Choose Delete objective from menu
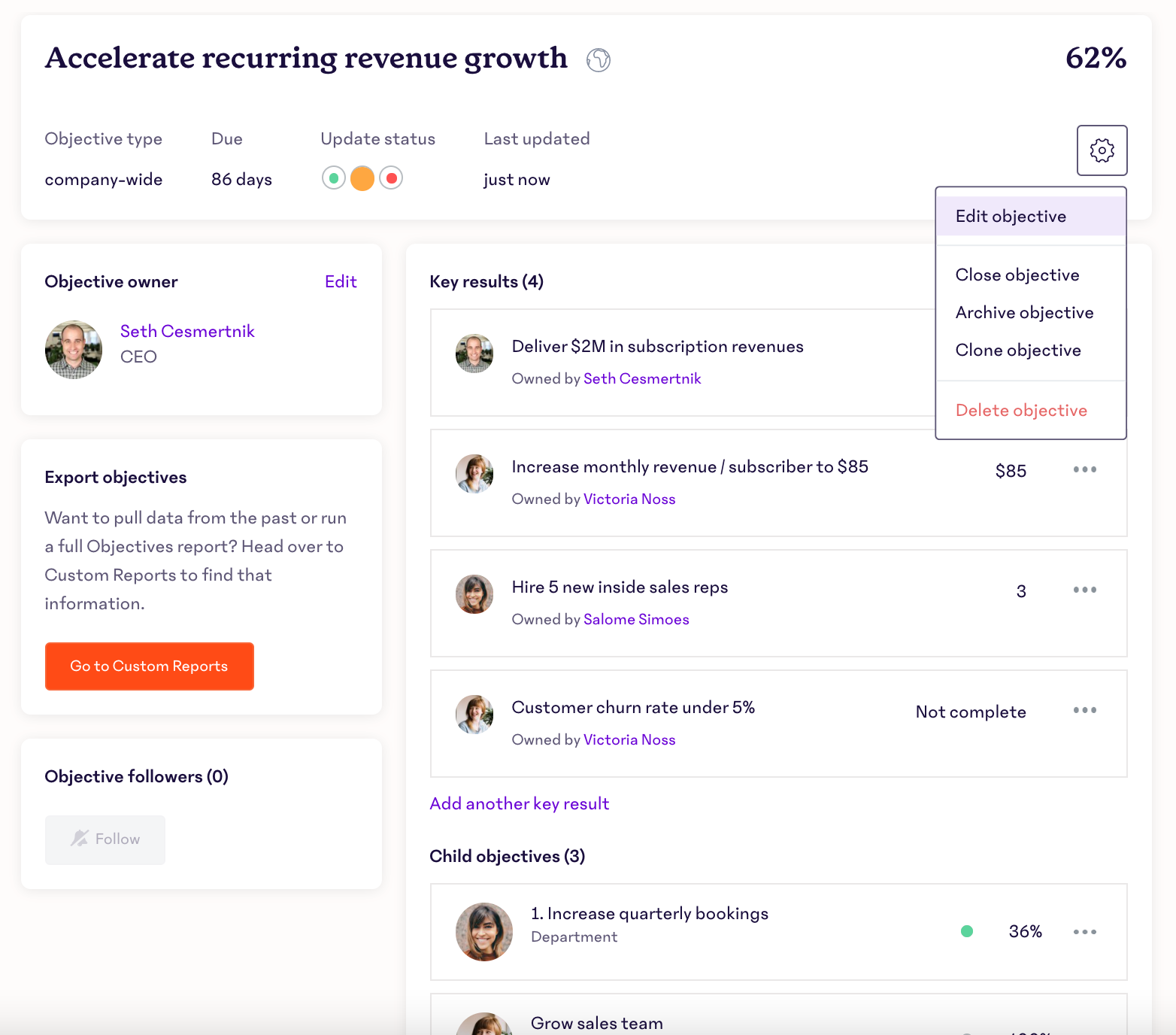Screen dimensions: 1176x1035 (x=1021, y=411)
